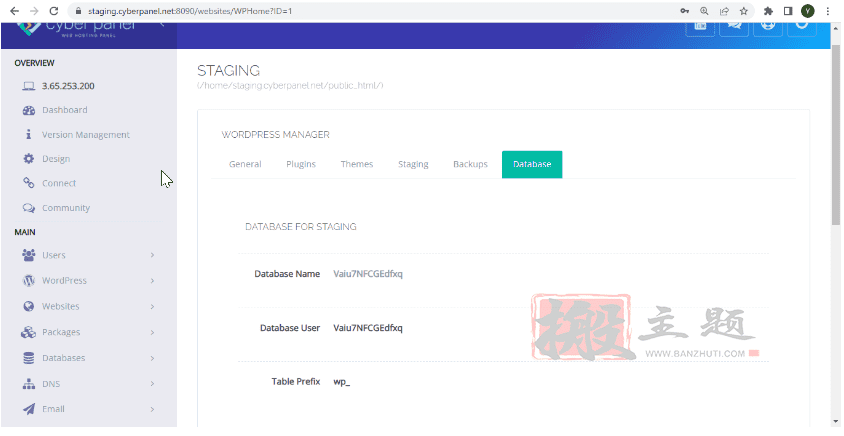The width and height of the screenshot is (844, 436).
Task: Reload the page with refresh icon
Action: 53,11
